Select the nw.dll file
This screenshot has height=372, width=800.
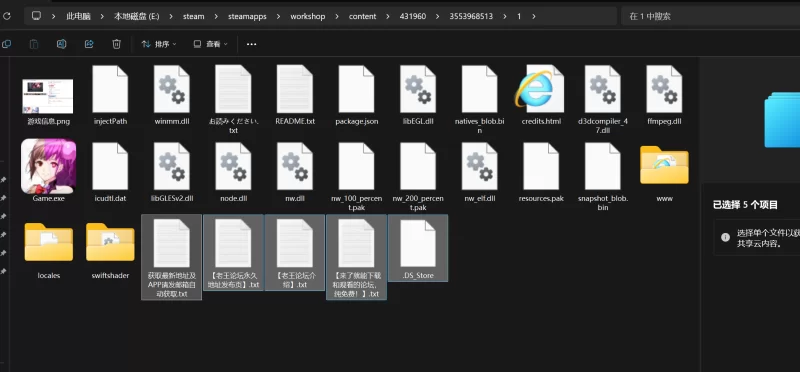coord(295,172)
